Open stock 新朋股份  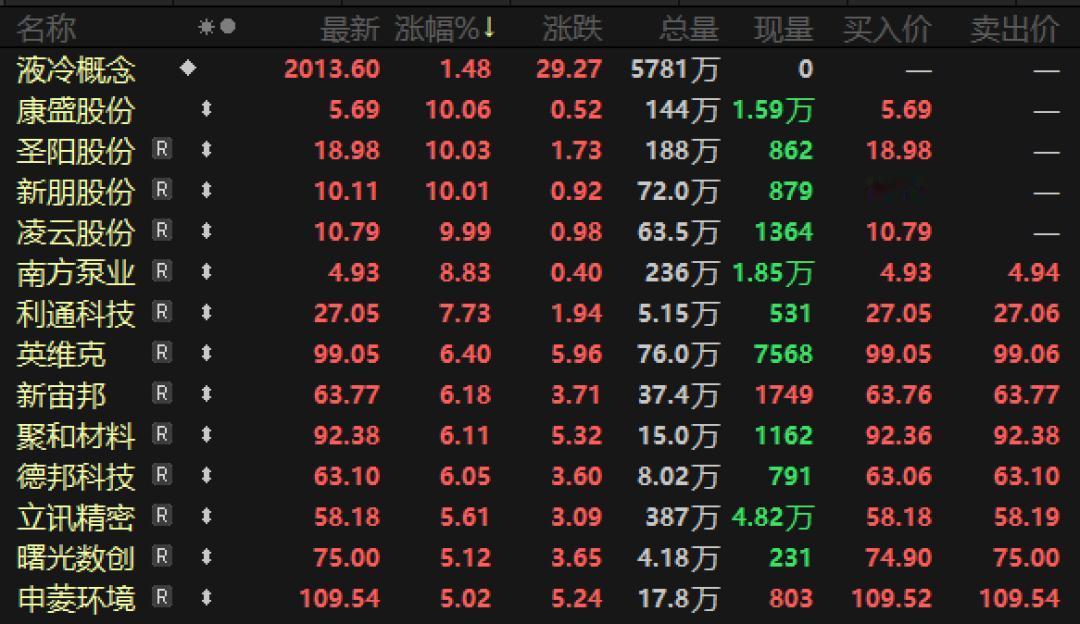point(76,192)
